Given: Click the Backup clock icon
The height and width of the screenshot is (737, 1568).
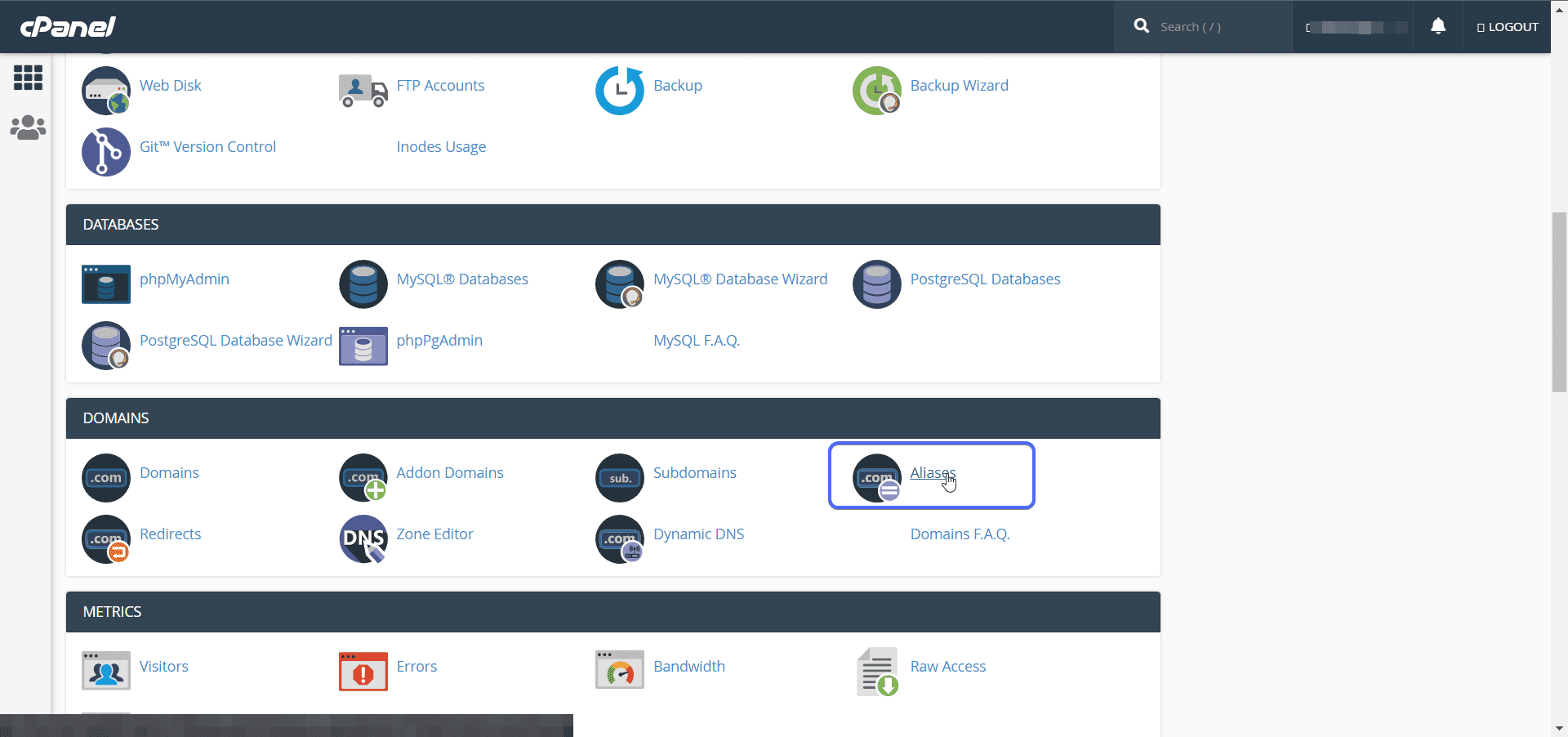Looking at the screenshot, I should click(x=620, y=91).
